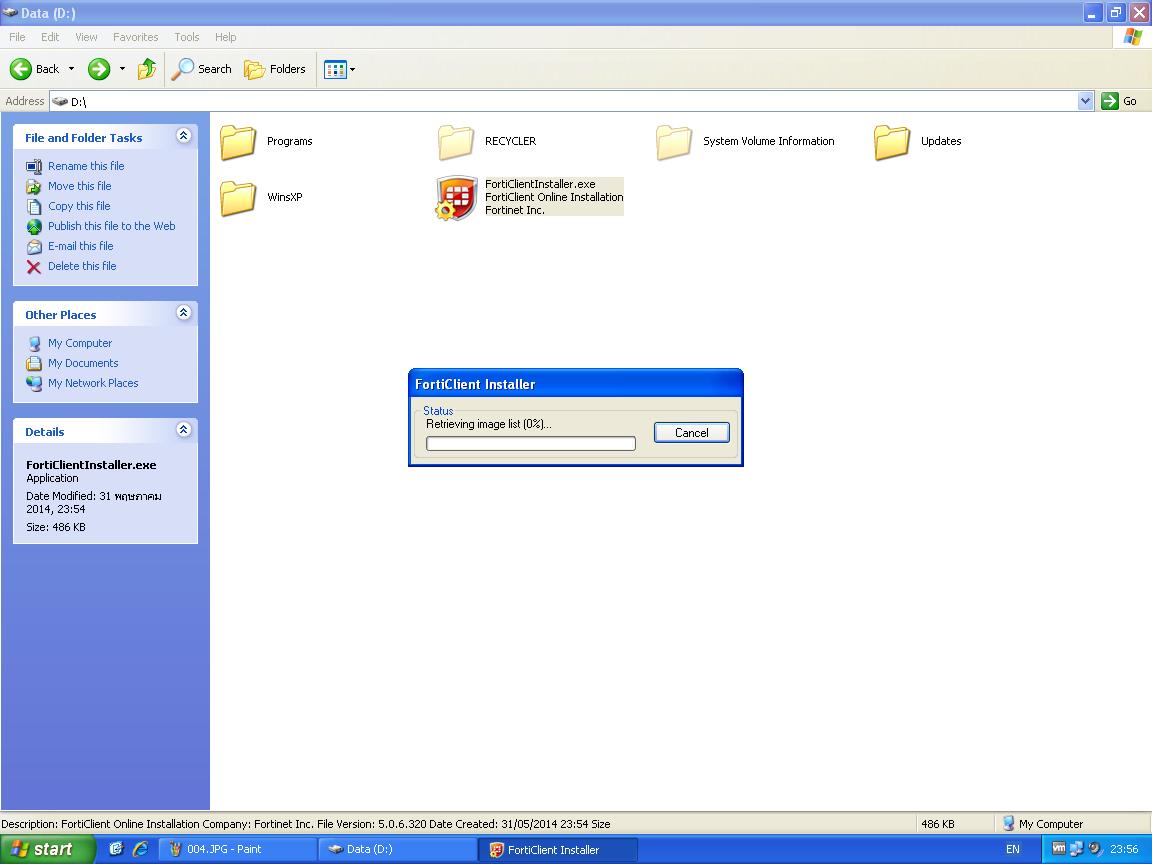The height and width of the screenshot is (864, 1152).
Task: Click Move this file link
Action: pyautogui.click(x=79, y=186)
